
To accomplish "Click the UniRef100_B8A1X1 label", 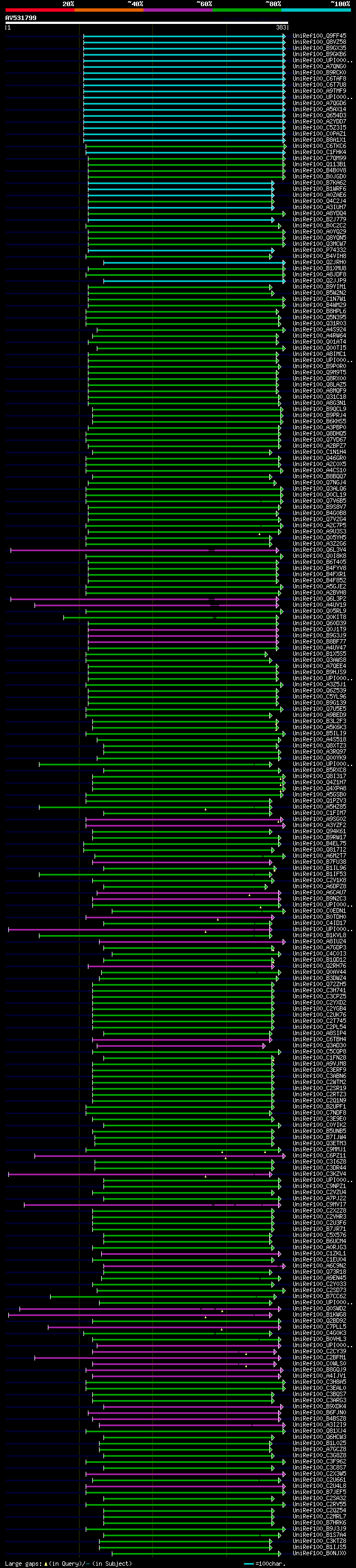I will point(319,140).
